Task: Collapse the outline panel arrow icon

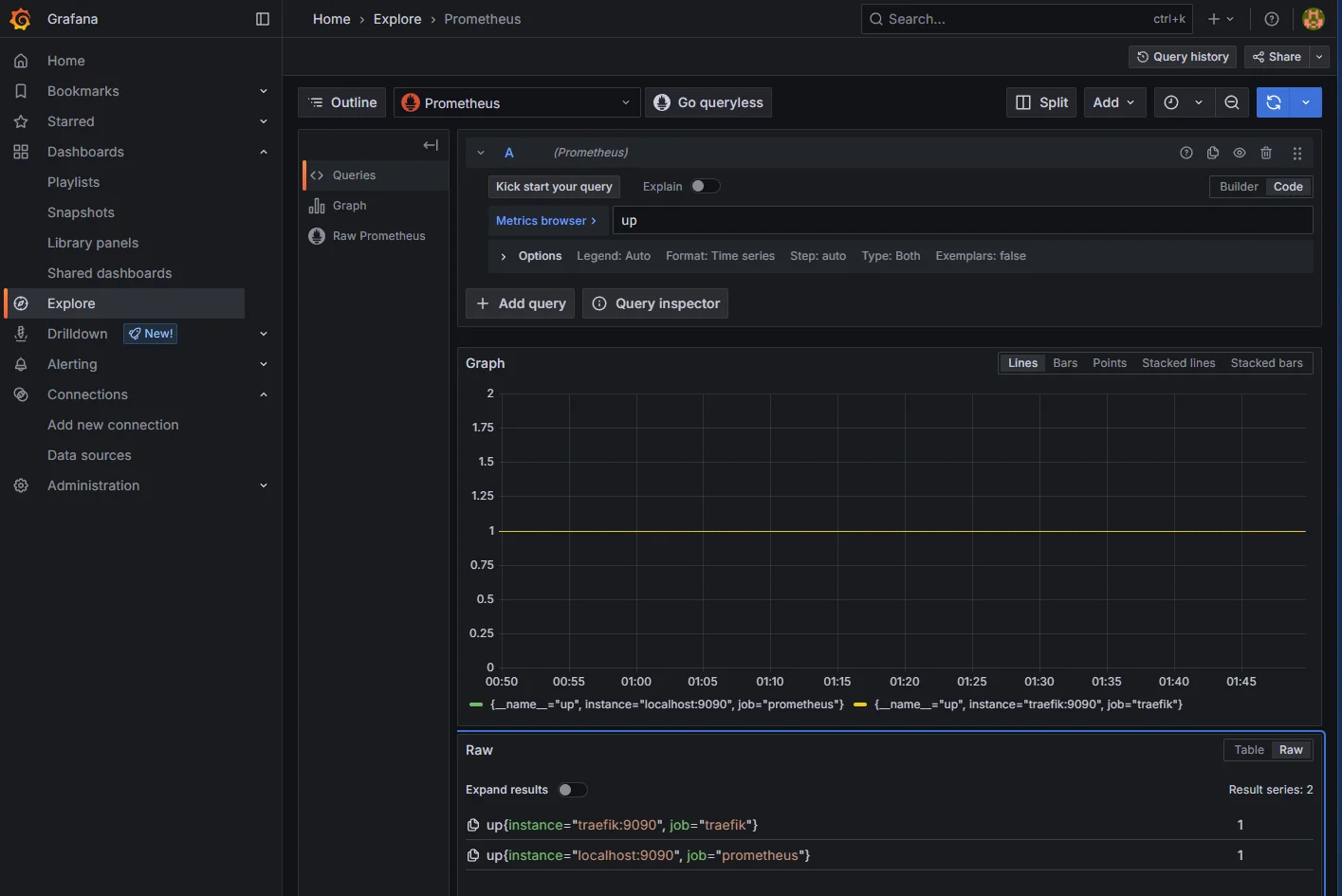Action: (431, 145)
